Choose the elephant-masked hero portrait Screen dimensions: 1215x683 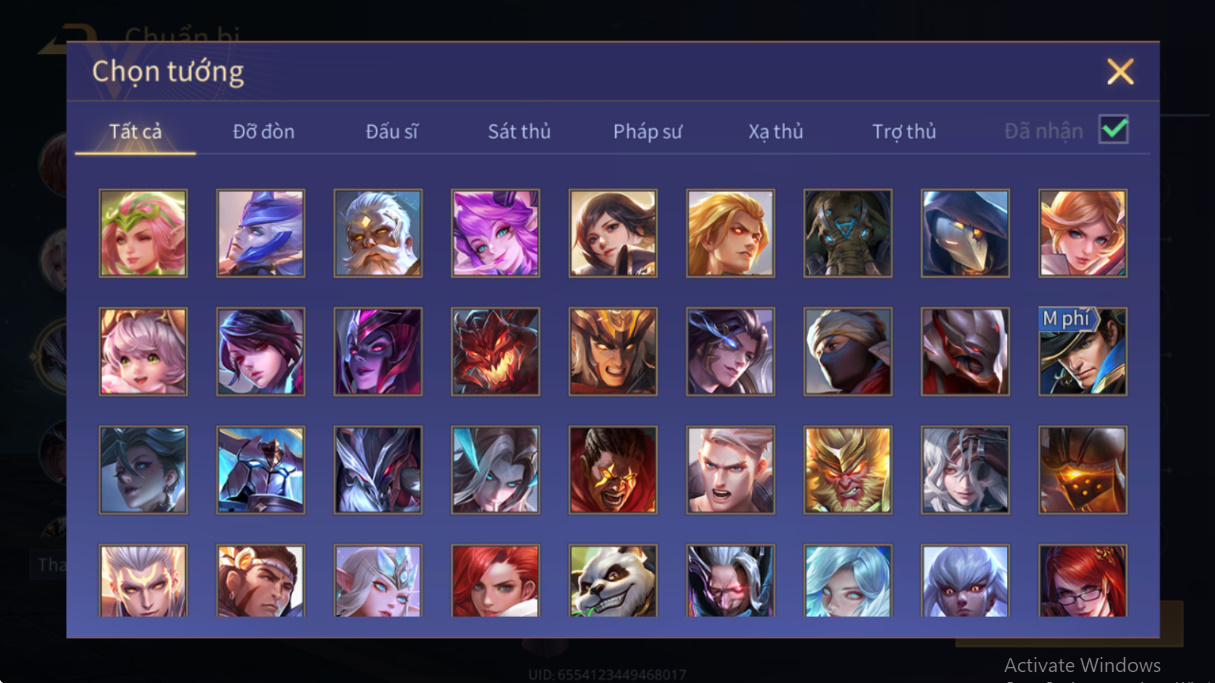pyautogui.click(x=848, y=233)
